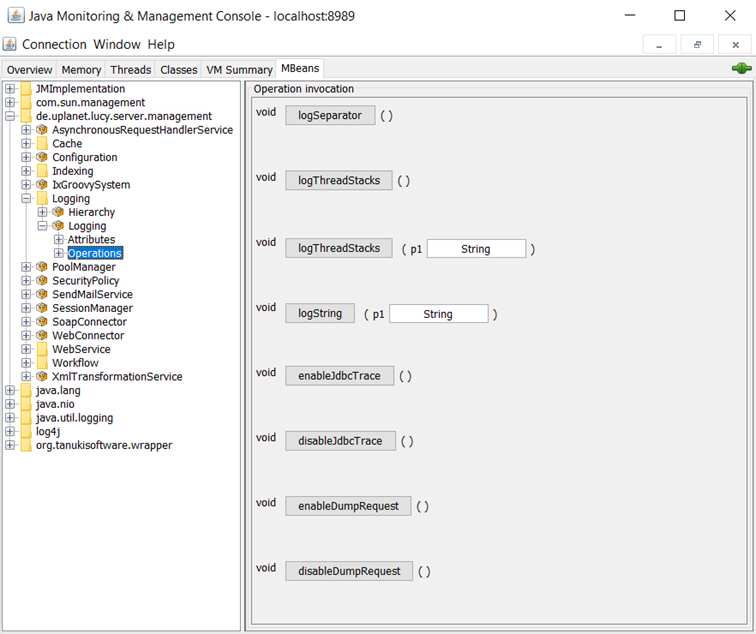Expand the JMImplementation tree node

coord(10,89)
